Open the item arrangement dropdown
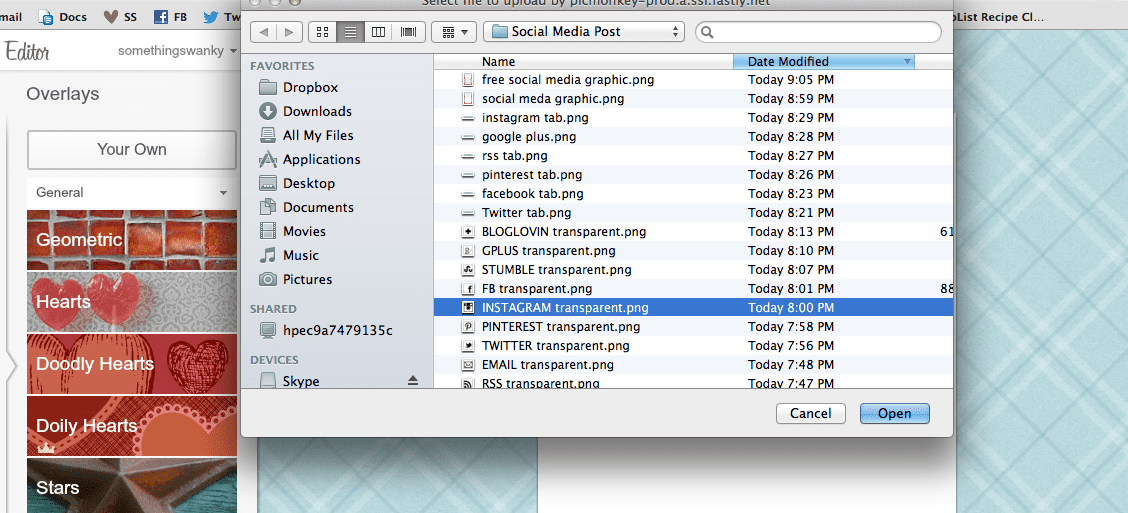The image size is (1128, 513). point(453,32)
